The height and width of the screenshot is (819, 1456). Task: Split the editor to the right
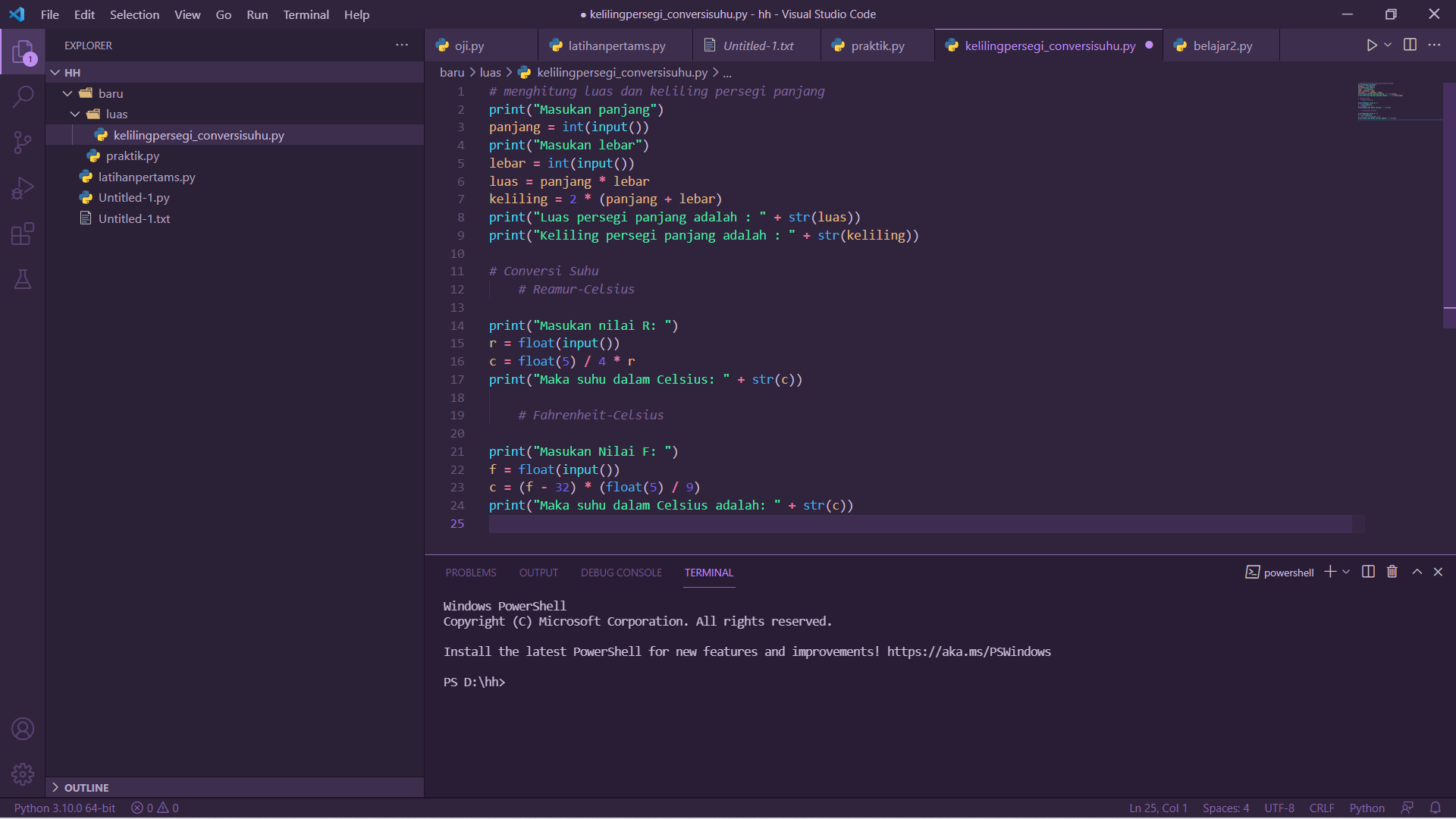tap(1410, 45)
